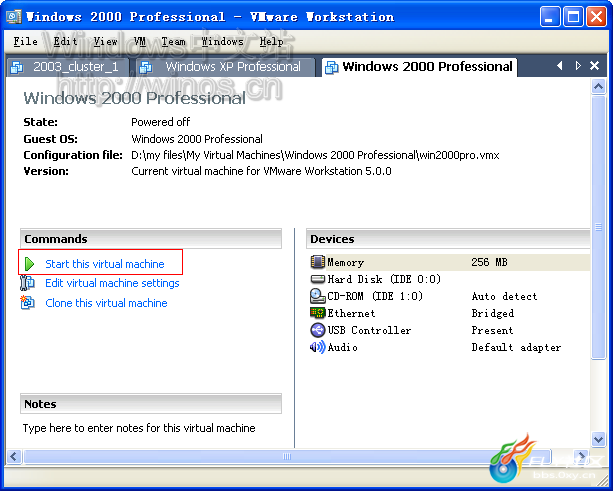Click Edit virtual machine settings link
Screen dimensions: 613x491
(x=112, y=283)
